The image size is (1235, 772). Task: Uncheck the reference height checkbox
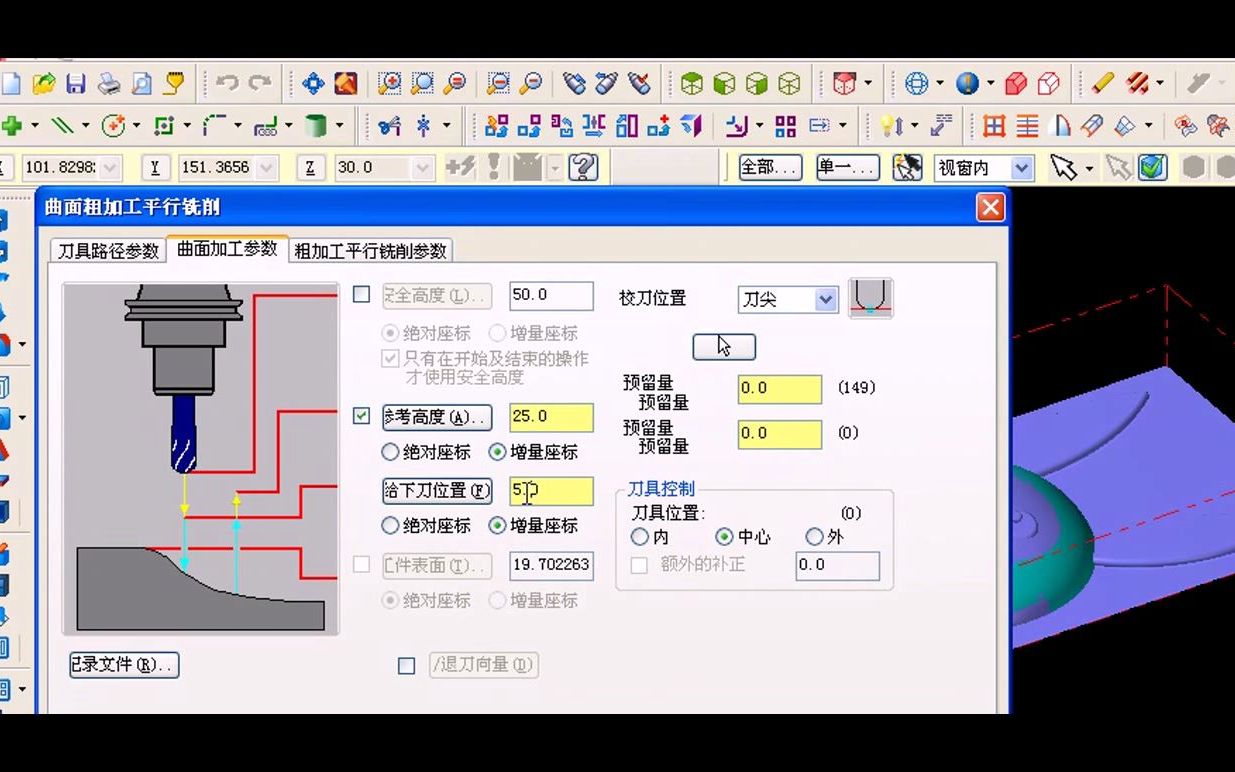click(x=362, y=416)
